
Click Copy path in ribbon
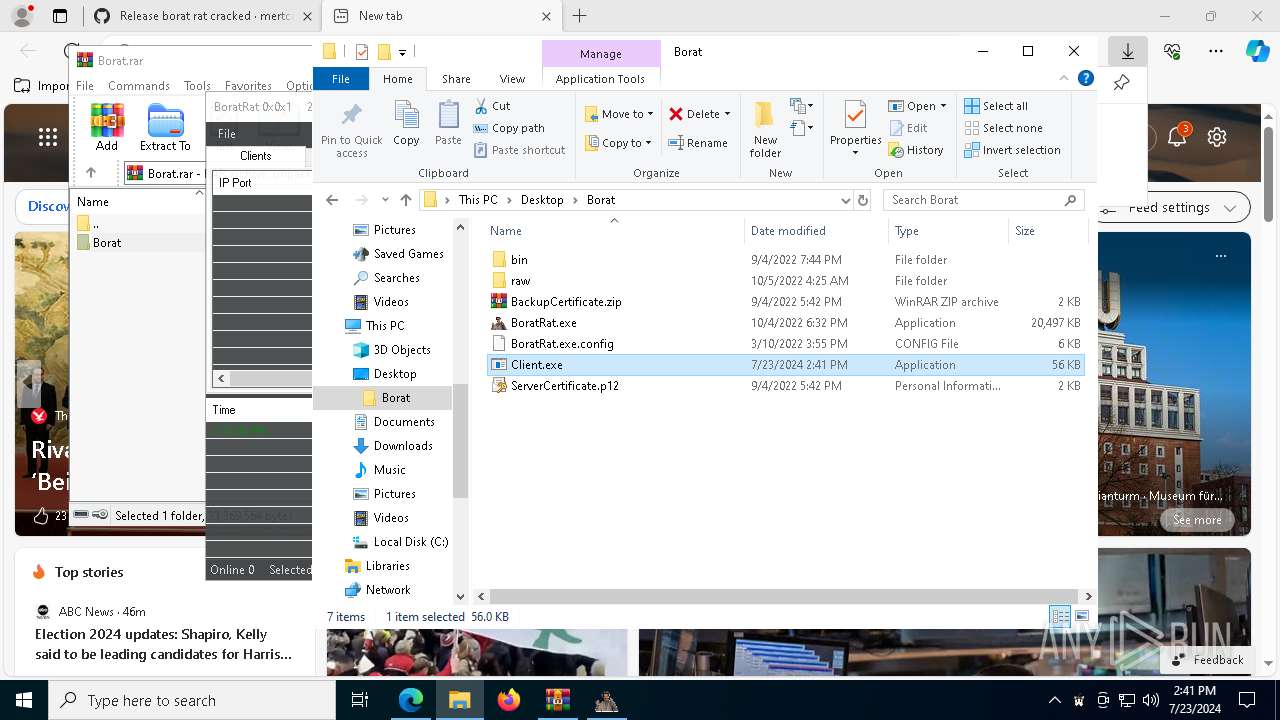509,128
